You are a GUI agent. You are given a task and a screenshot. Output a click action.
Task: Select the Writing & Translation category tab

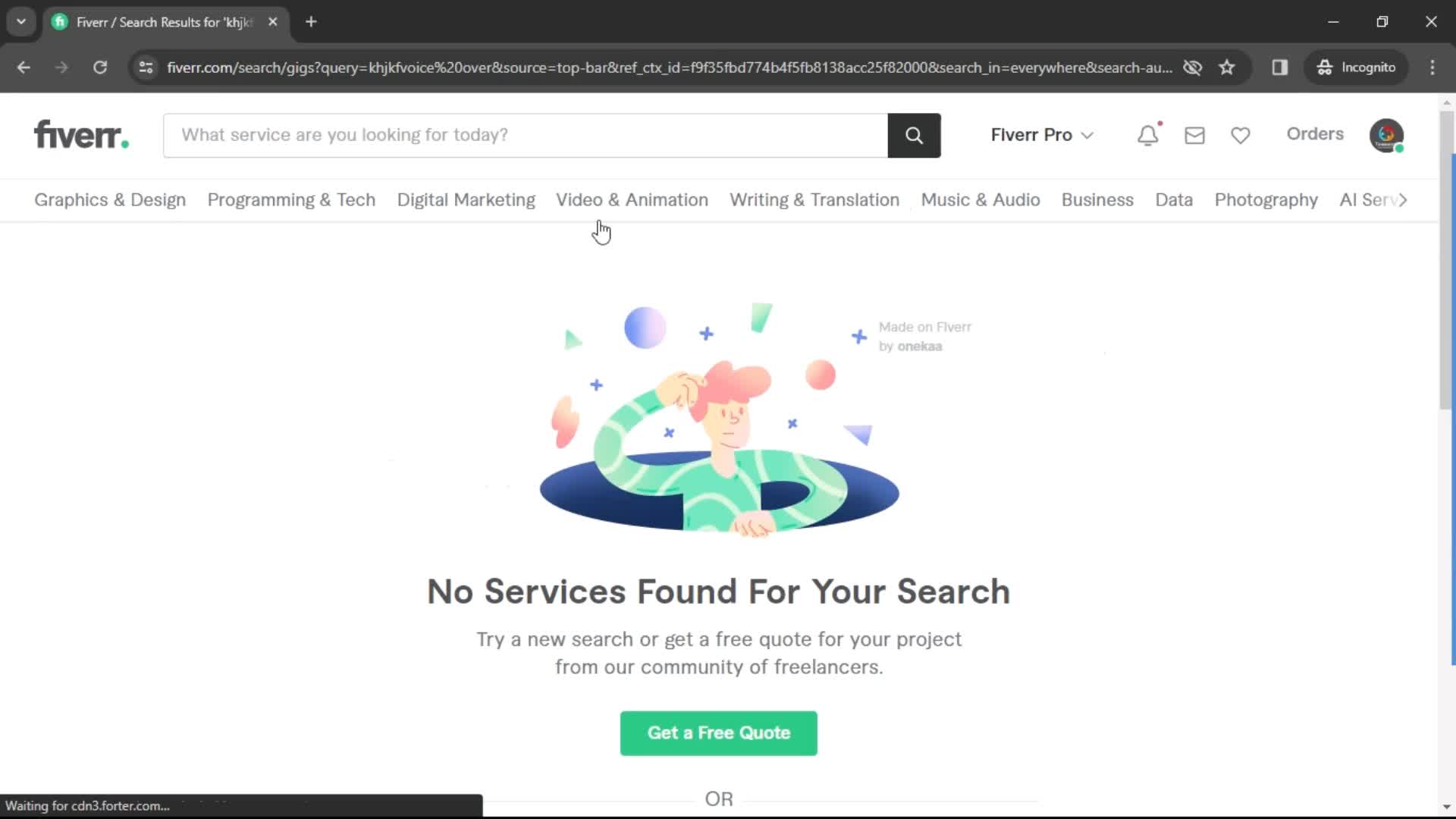click(x=814, y=199)
